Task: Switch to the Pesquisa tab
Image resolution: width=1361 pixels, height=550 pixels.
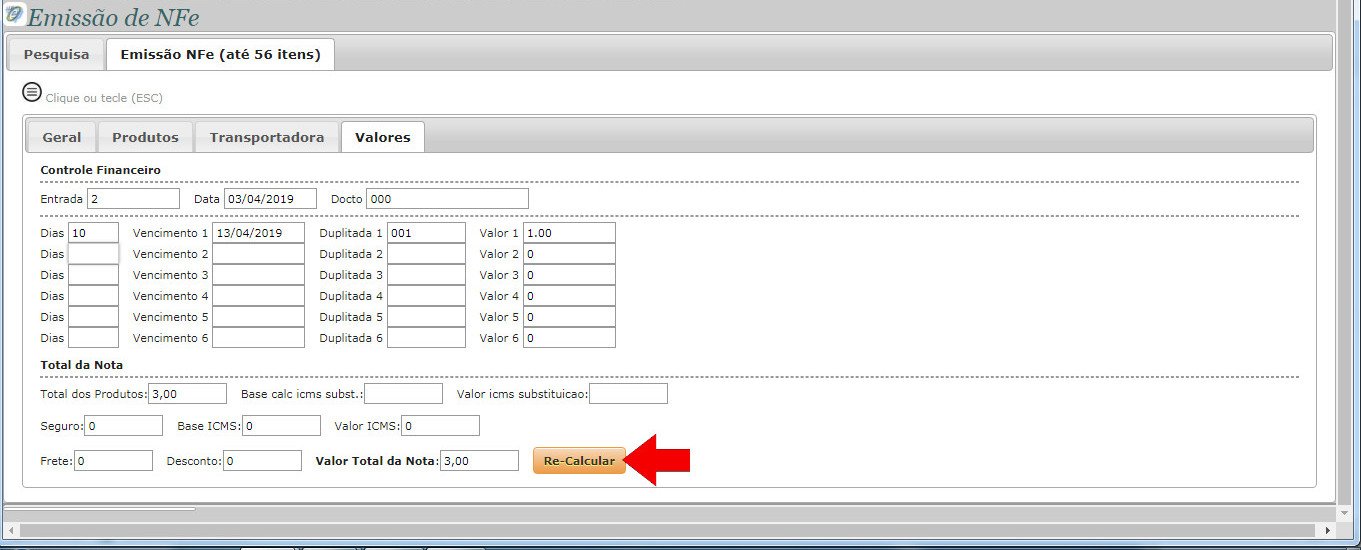Action: (56, 54)
